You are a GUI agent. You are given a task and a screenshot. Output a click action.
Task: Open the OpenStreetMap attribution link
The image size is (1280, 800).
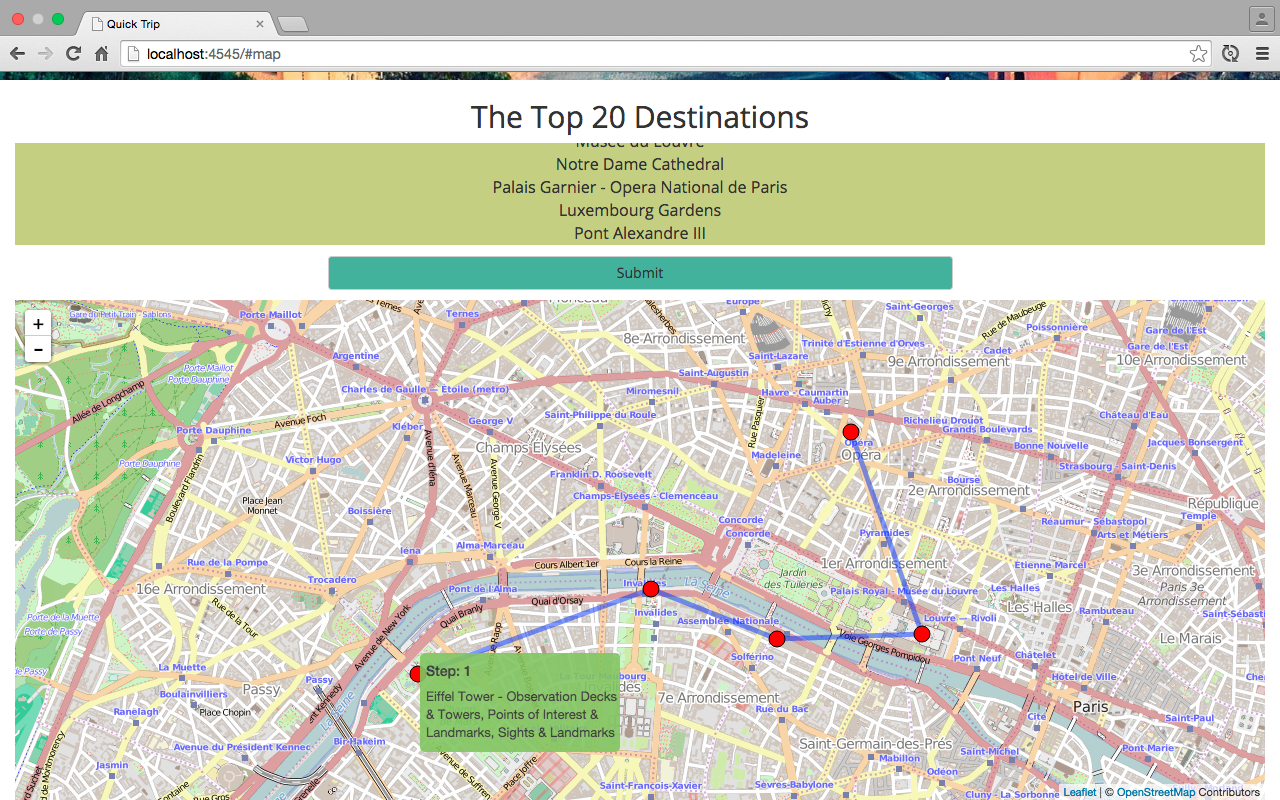[x=1155, y=792]
